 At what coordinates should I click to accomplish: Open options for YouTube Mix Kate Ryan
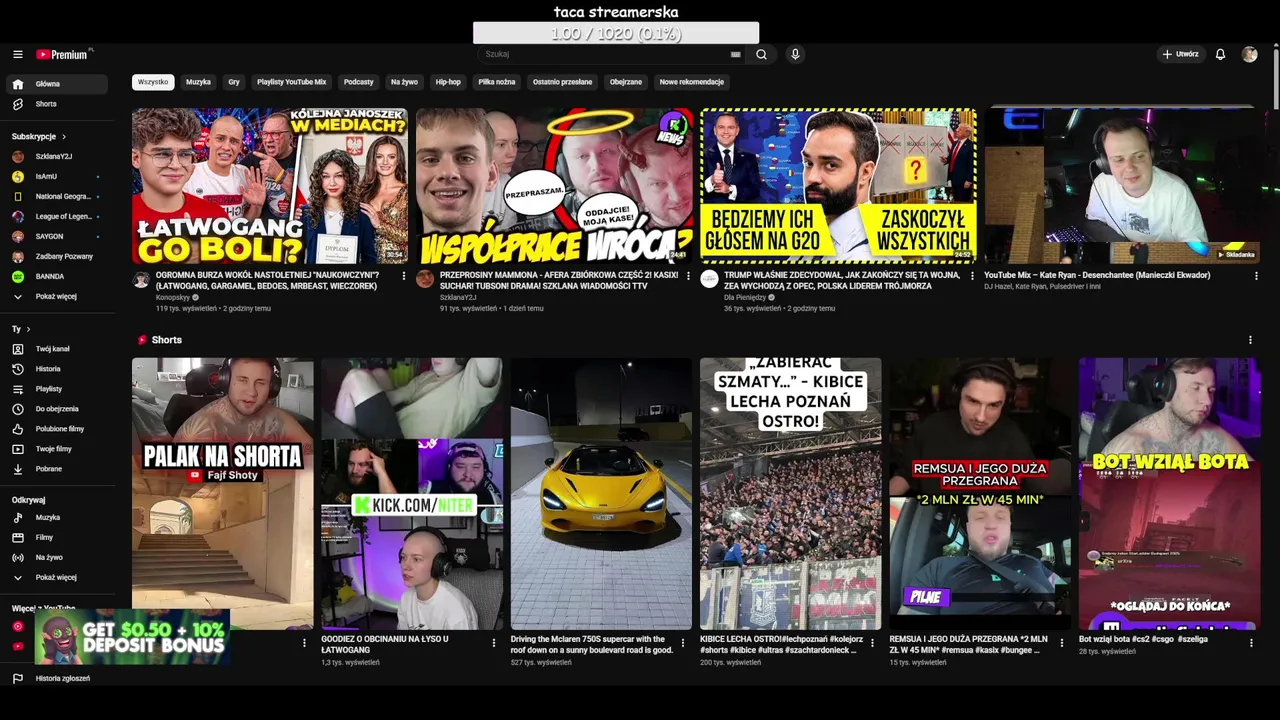tap(1256, 276)
